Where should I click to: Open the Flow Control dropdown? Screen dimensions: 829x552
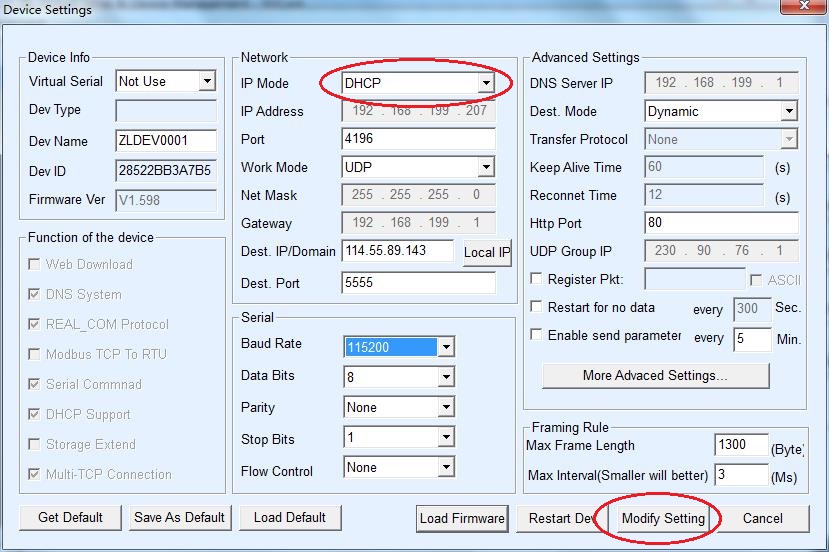click(446, 467)
